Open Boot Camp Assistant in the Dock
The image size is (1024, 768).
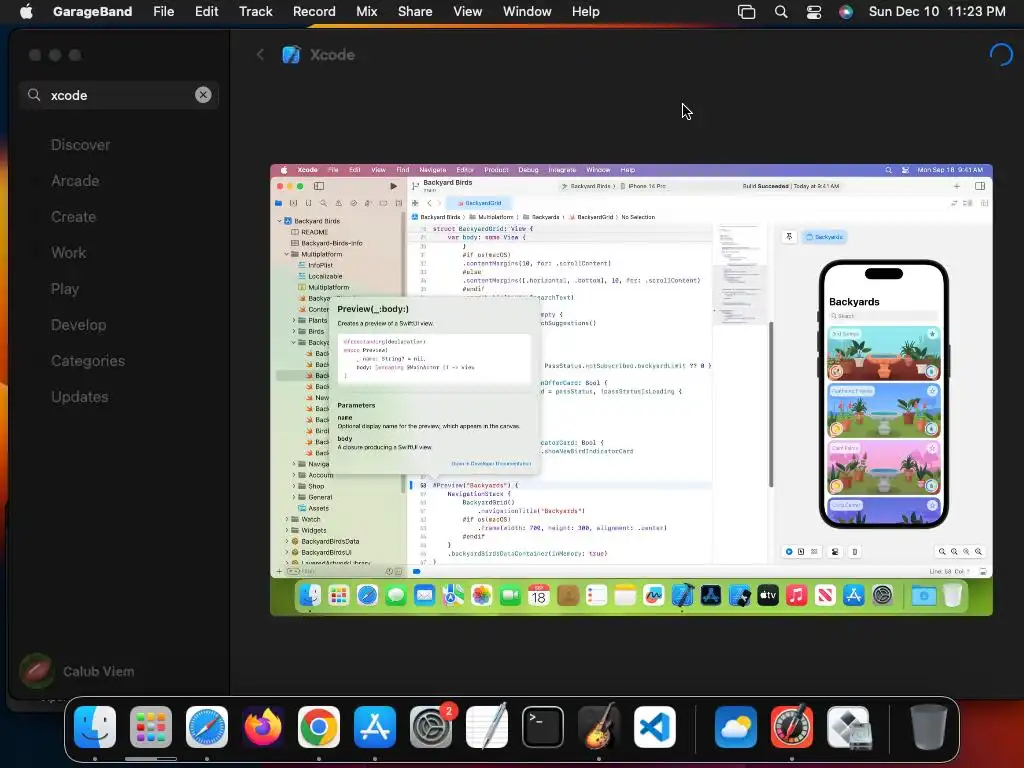[848, 727]
